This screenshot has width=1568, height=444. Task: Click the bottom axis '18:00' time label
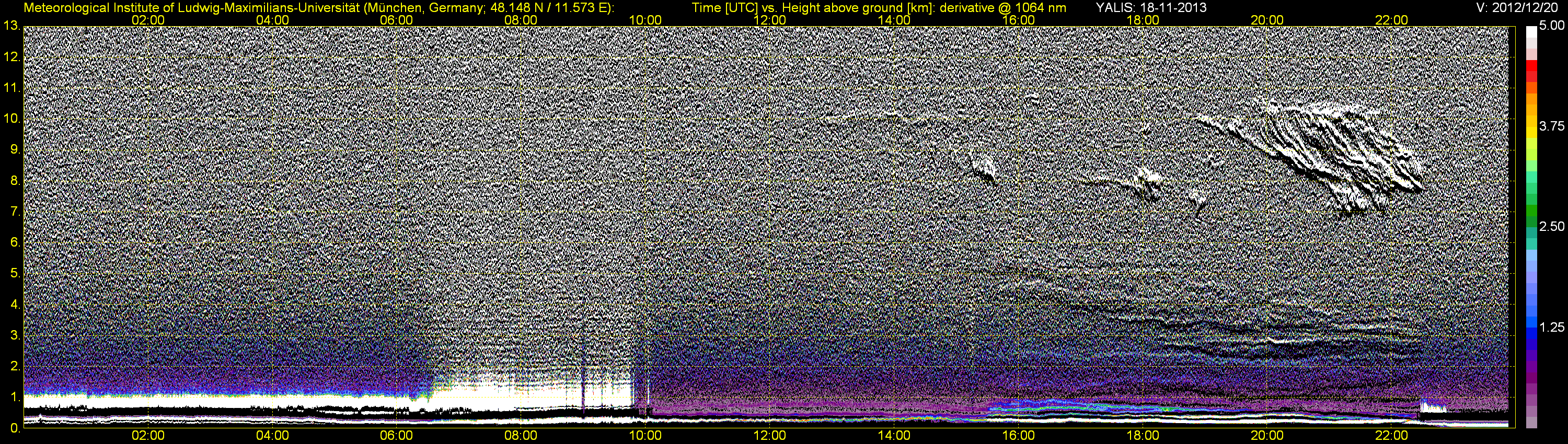point(1143,436)
